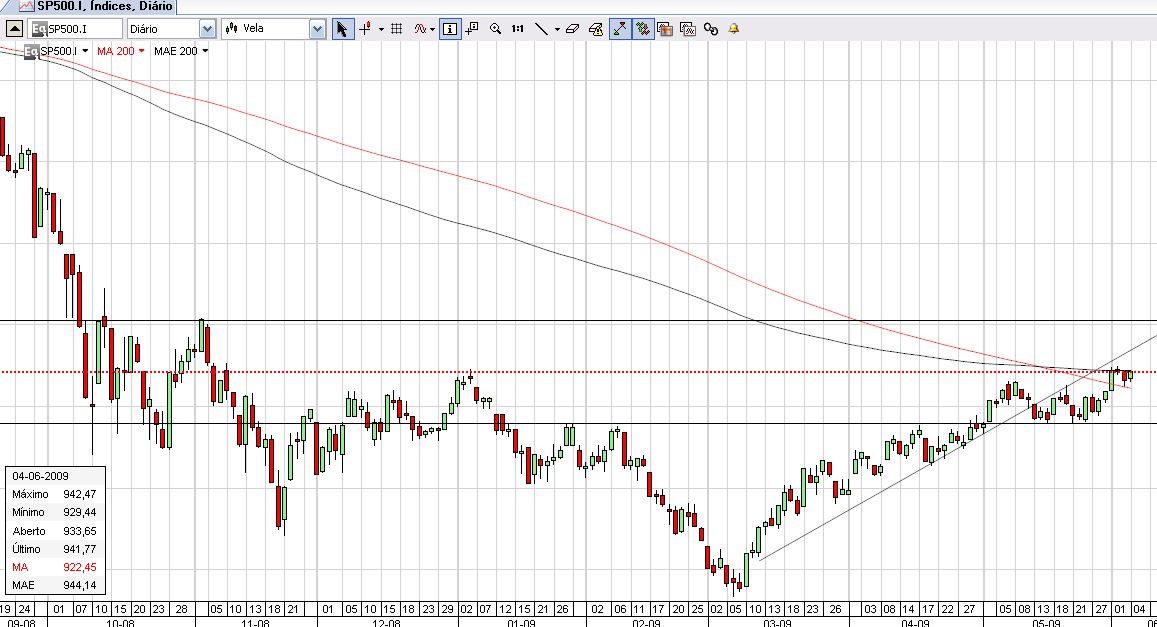Reset zoom with the 1:1 button
The image size is (1157, 627).
[517, 29]
